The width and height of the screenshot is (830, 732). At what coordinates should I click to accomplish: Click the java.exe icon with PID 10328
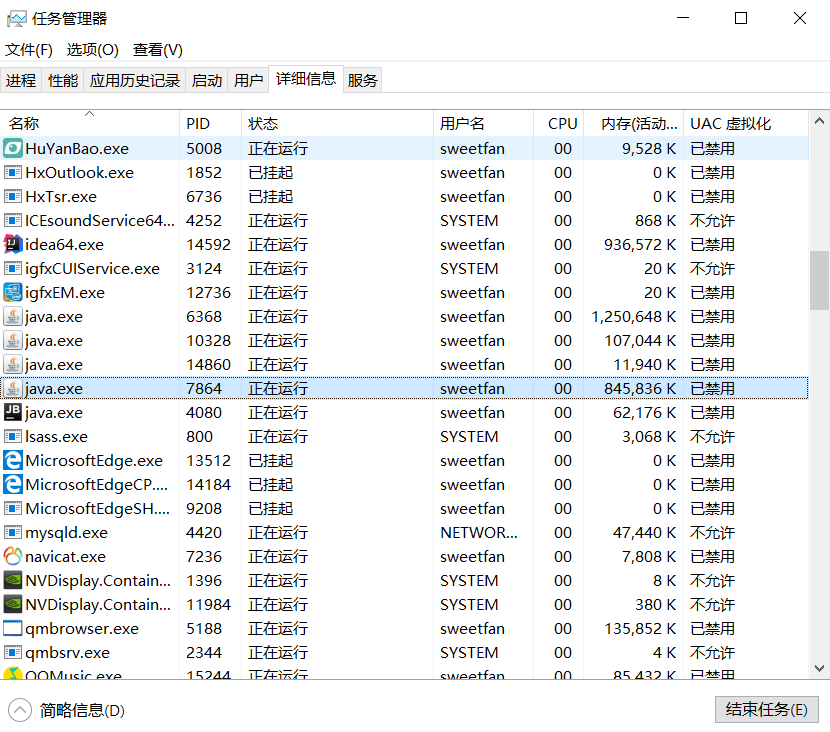[13, 340]
